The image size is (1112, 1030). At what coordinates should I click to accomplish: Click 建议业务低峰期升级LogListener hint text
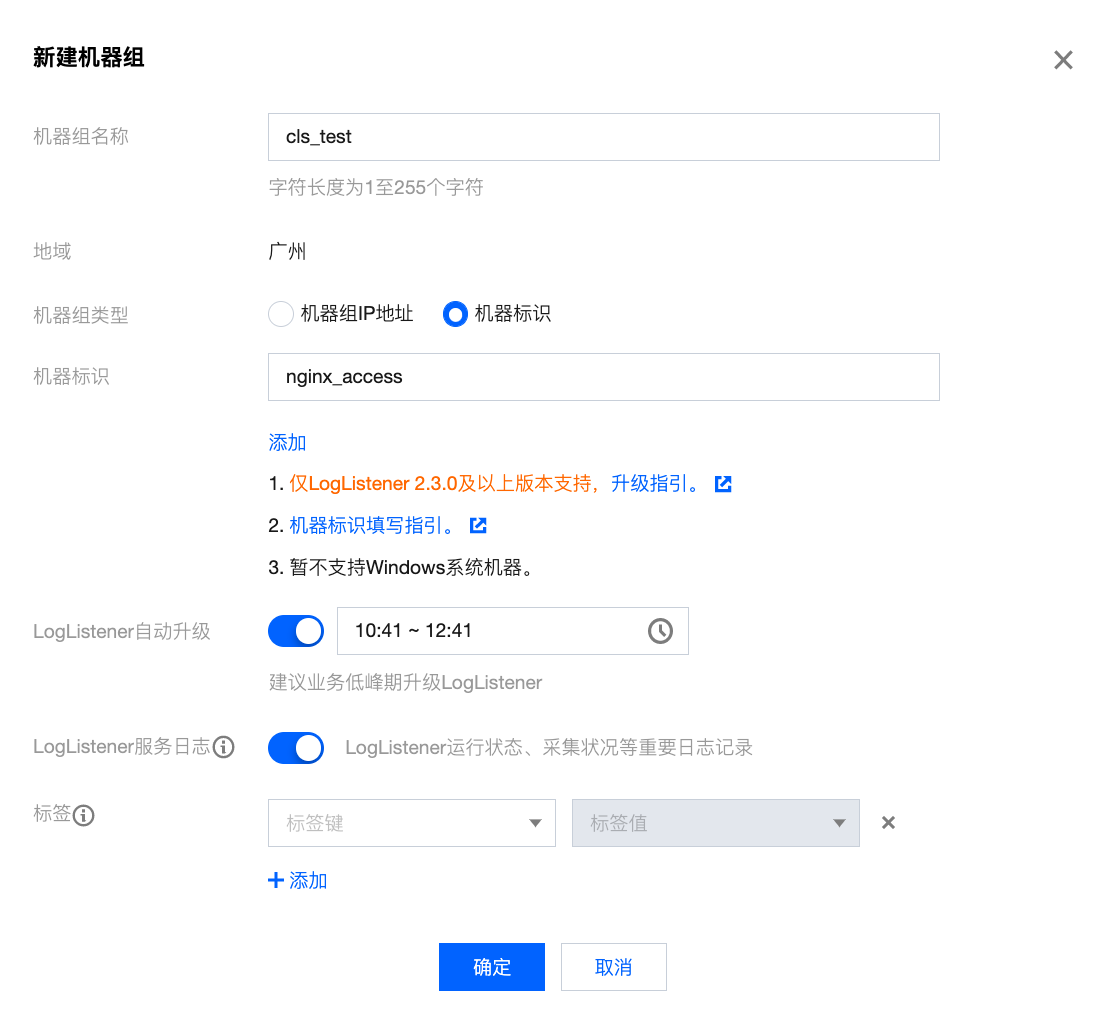click(405, 682)
